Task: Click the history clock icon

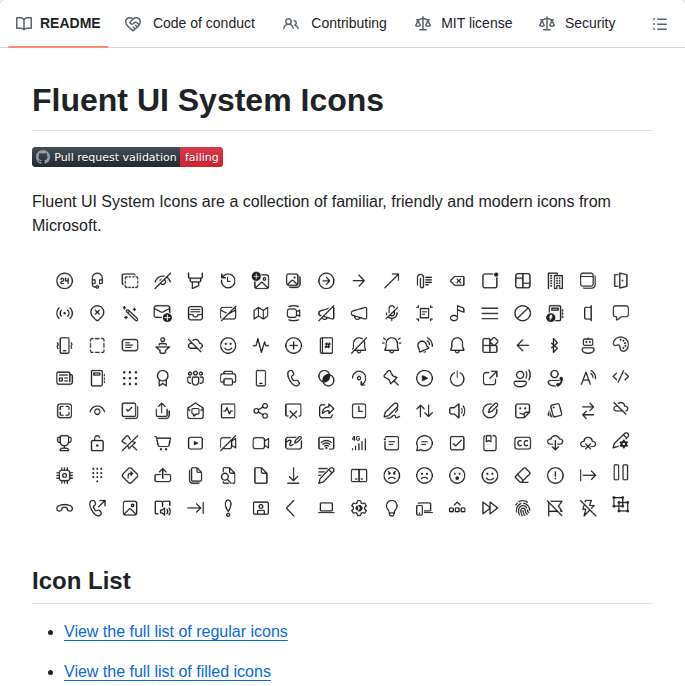Action: 228,280
